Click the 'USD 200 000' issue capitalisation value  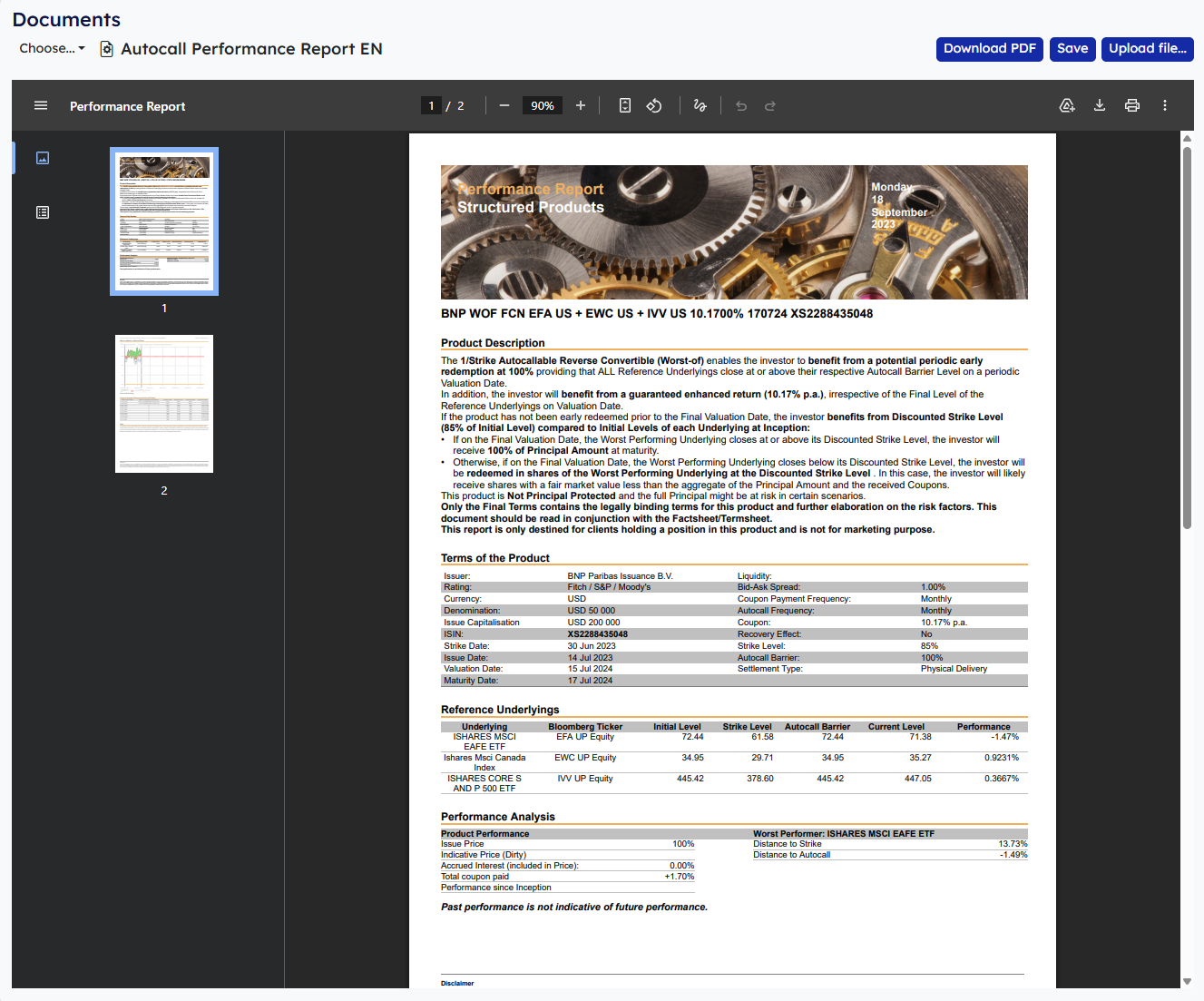point(594,623)
